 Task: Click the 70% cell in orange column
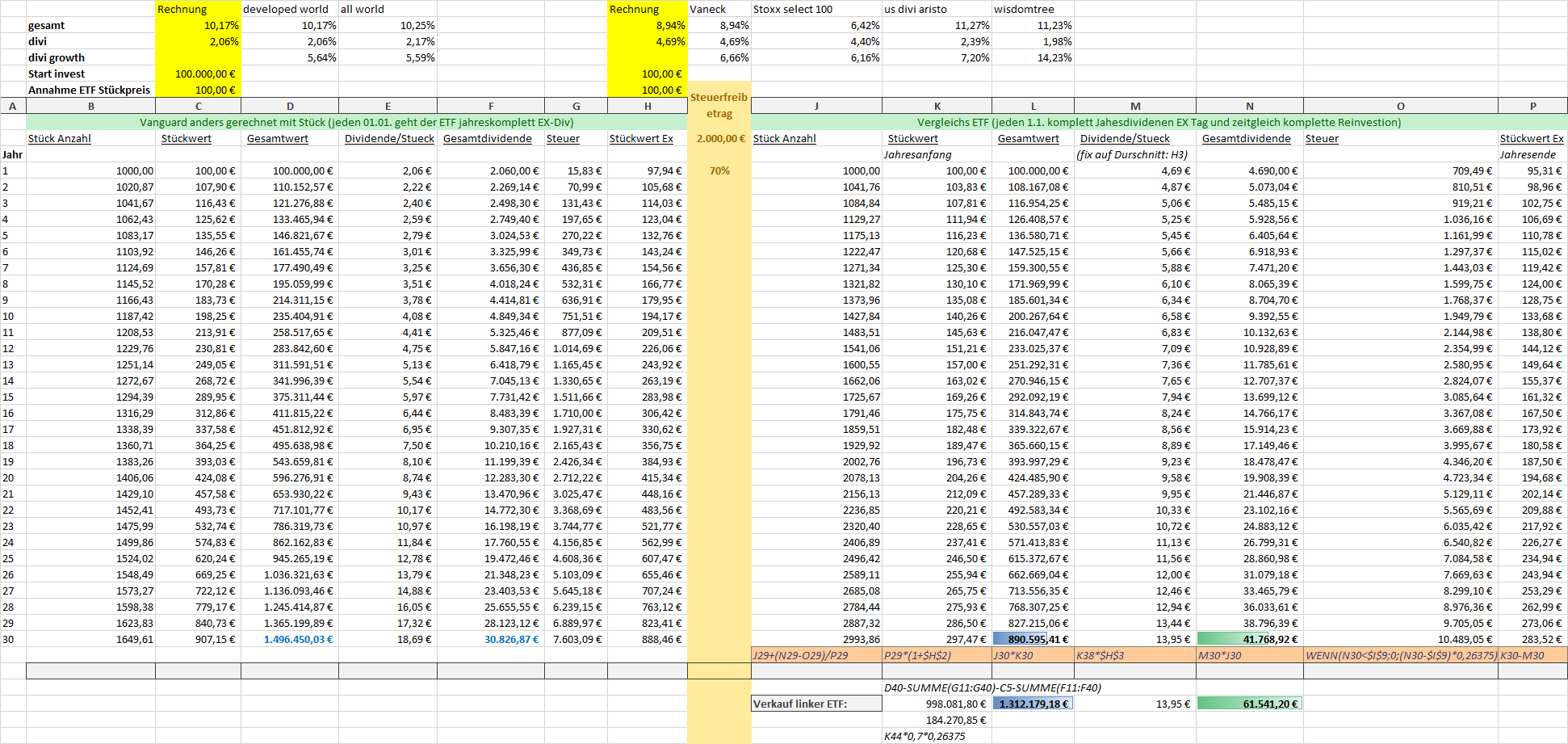[x=719, y=170]
